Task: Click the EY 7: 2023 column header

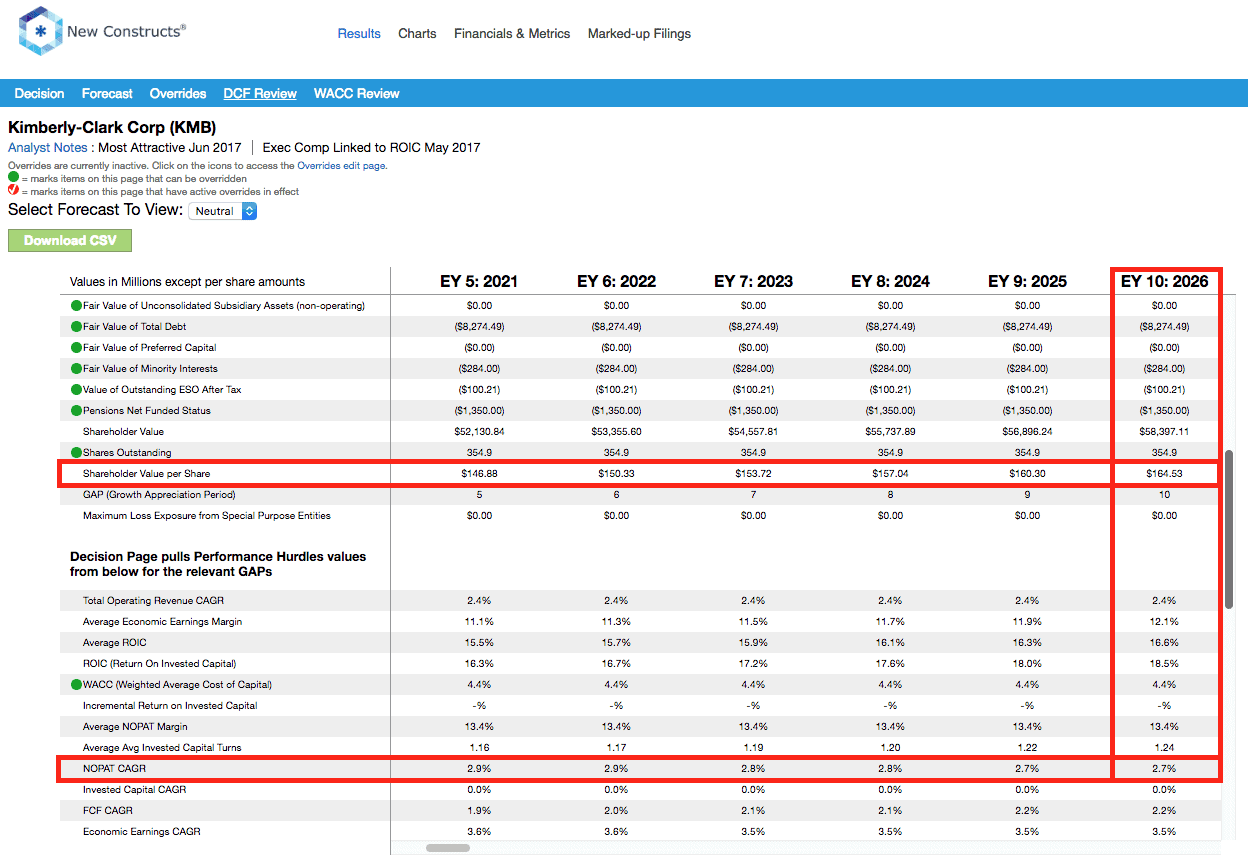Action: (x=753, y=281)
